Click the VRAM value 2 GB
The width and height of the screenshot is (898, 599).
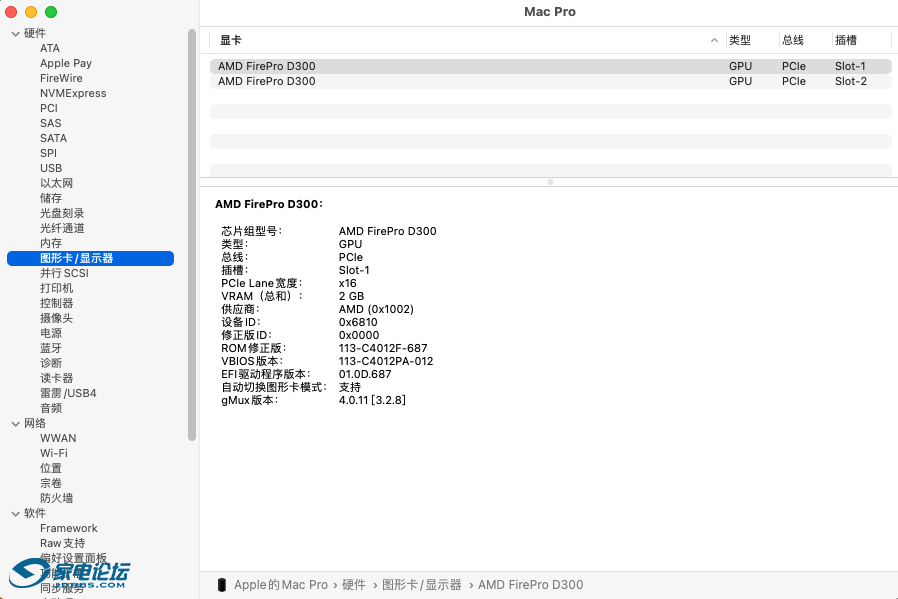pos(351,296)
